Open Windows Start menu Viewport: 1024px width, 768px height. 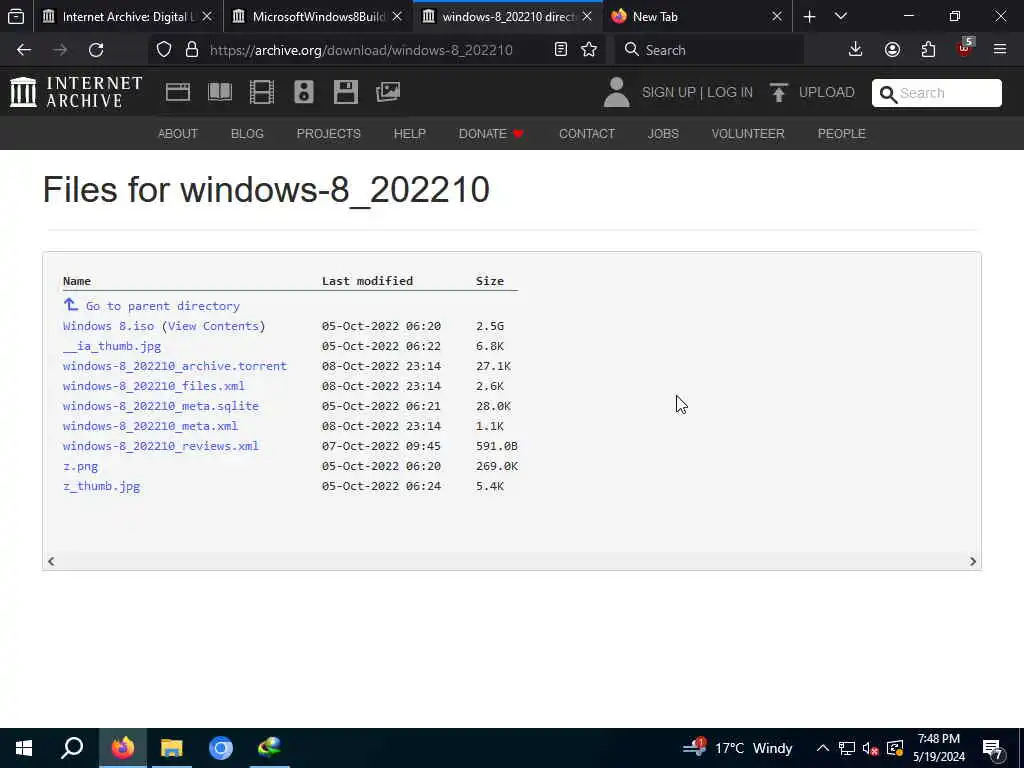[24, 748]
